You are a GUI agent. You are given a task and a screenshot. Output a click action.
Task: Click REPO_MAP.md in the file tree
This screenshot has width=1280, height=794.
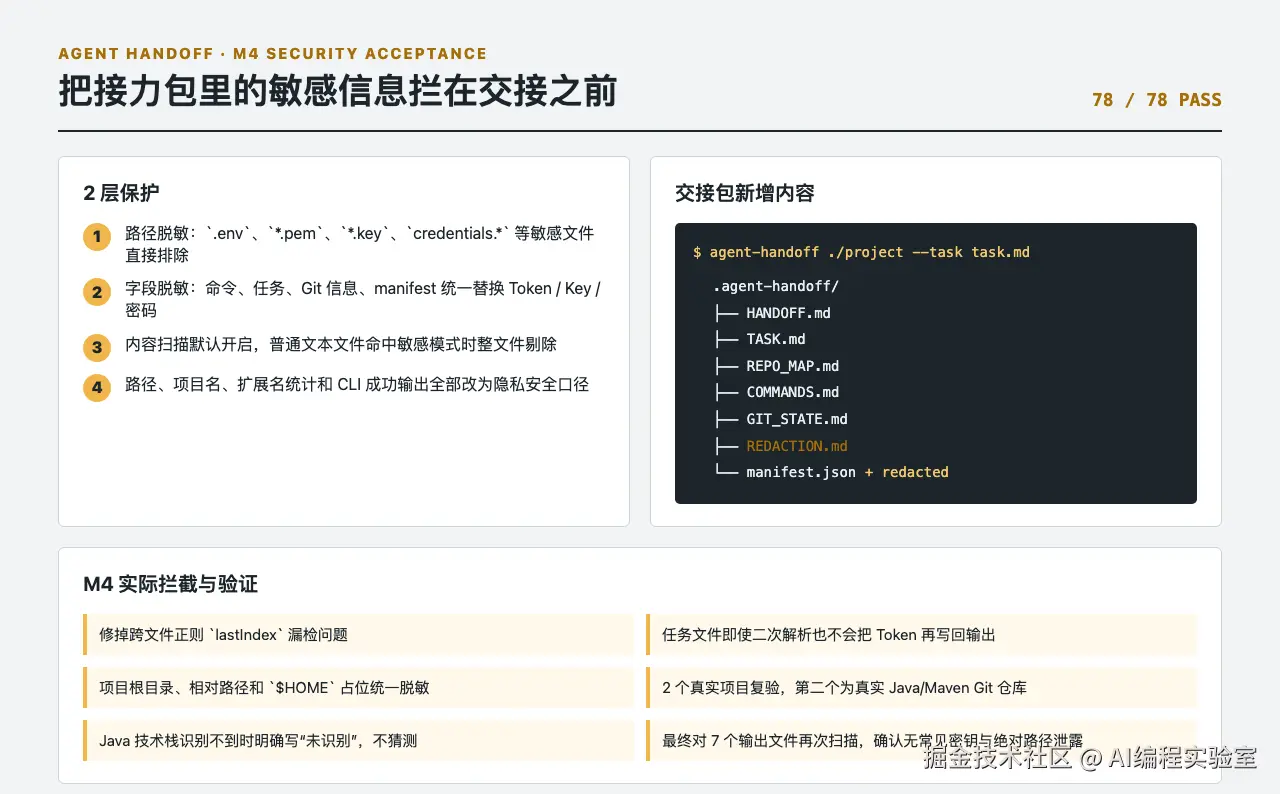(x=792, y=366)
